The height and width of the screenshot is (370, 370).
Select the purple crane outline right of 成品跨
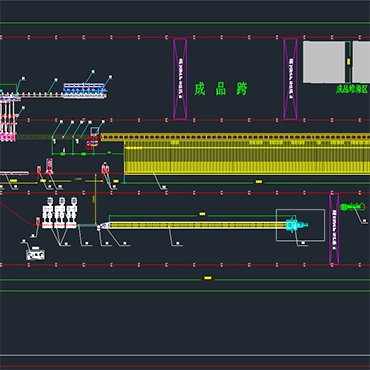(x=290, y=79)
